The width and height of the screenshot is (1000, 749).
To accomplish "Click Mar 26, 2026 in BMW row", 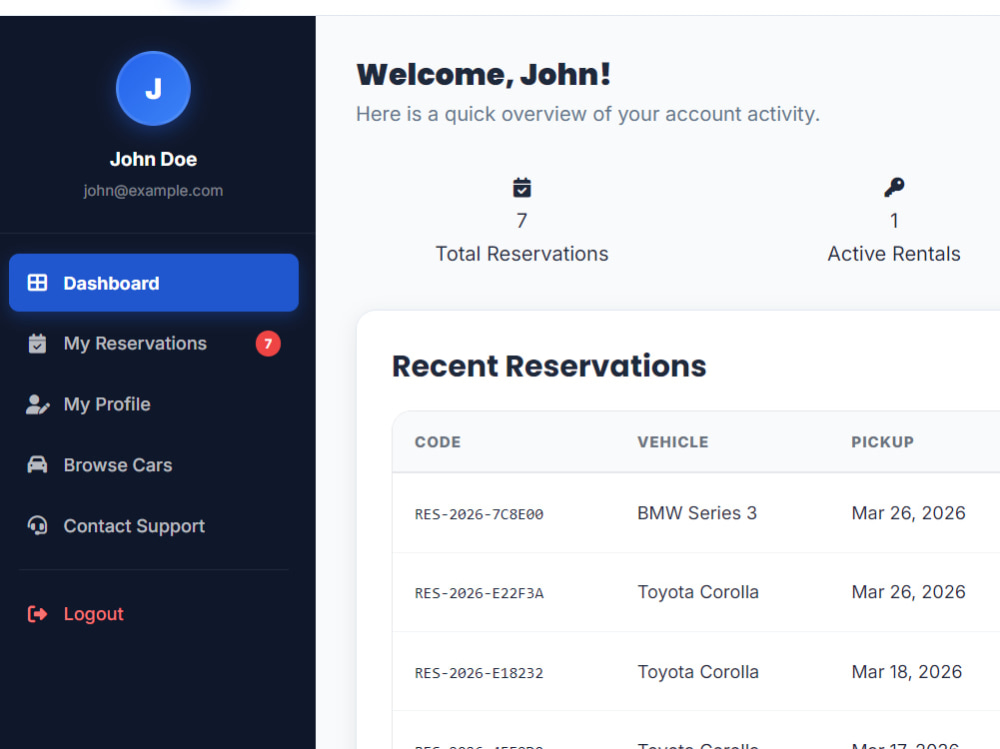I will click(909, 513).
